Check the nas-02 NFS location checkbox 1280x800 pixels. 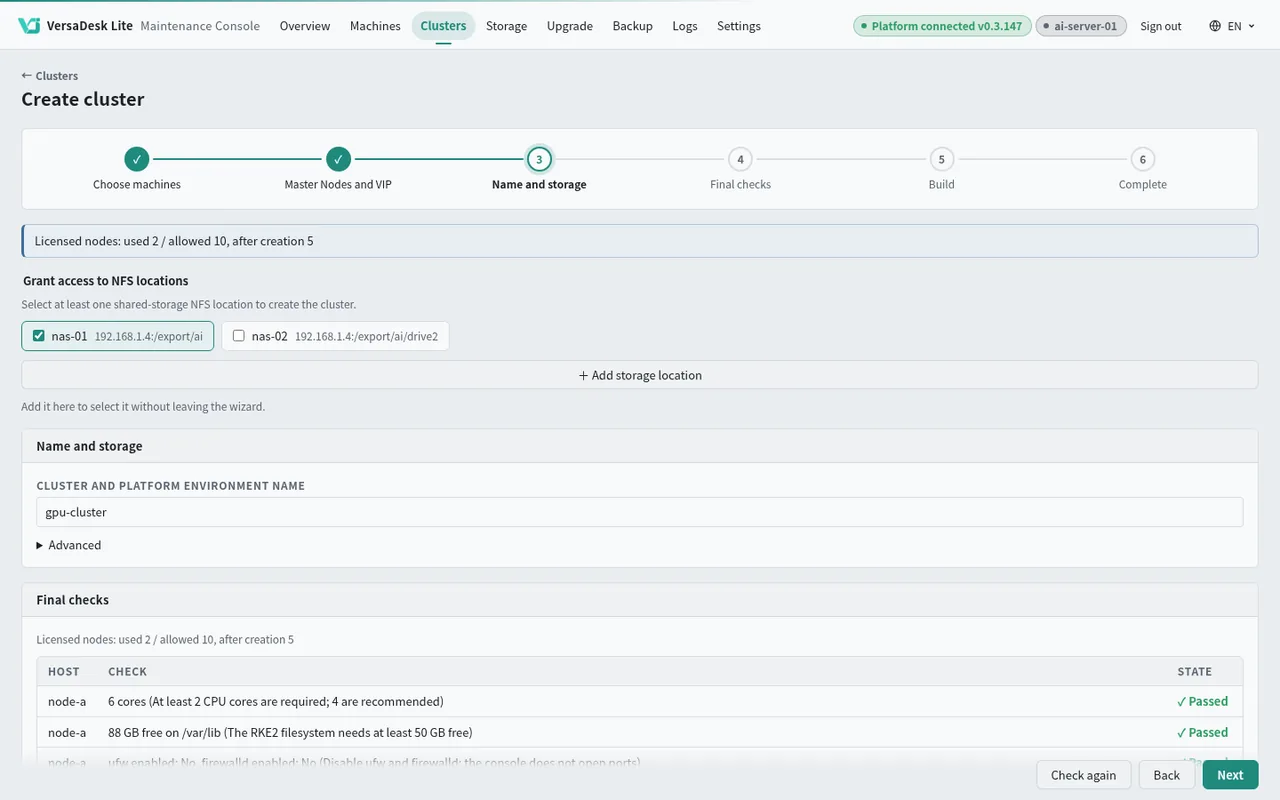pos(239,336)
